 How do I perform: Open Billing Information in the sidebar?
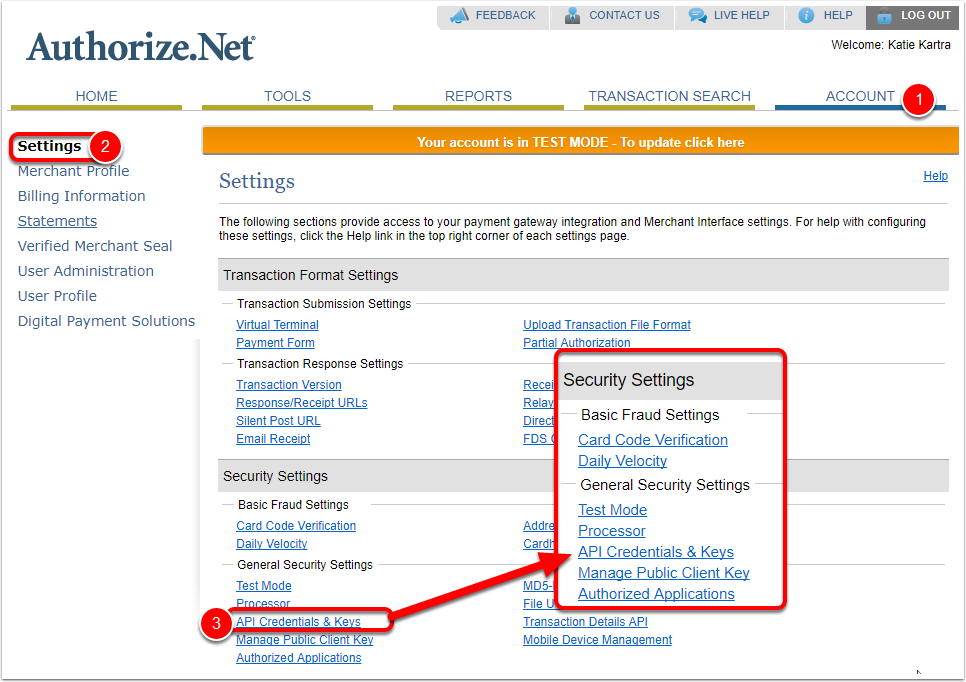[81, 196]
